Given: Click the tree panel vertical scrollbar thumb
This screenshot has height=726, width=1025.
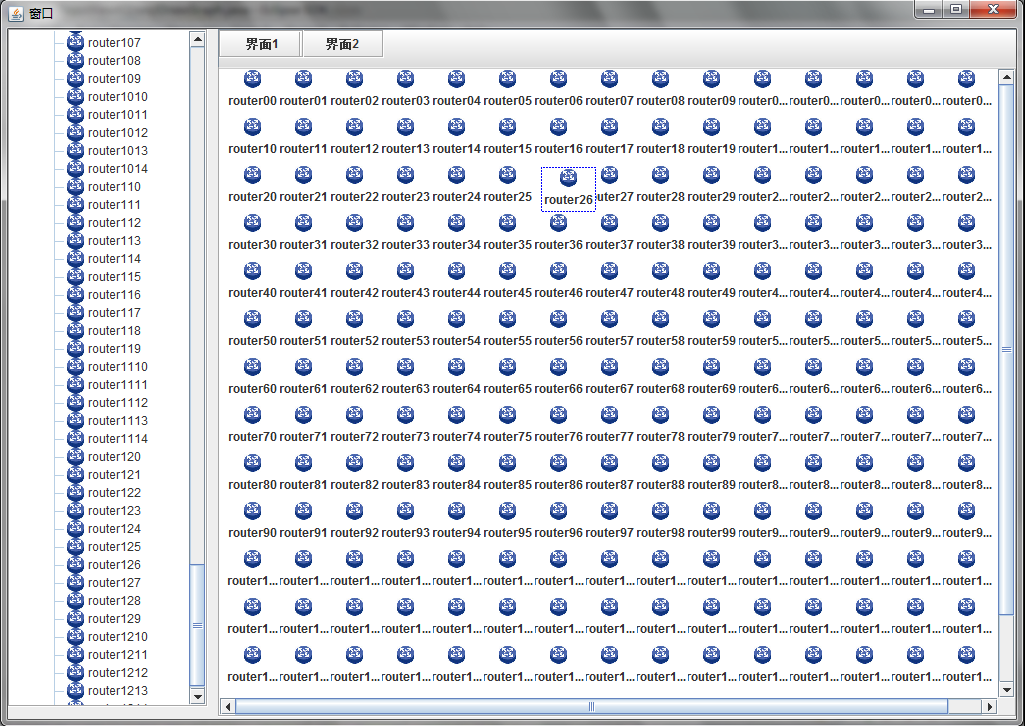Looking at the screenshot, I should [197, 625].
